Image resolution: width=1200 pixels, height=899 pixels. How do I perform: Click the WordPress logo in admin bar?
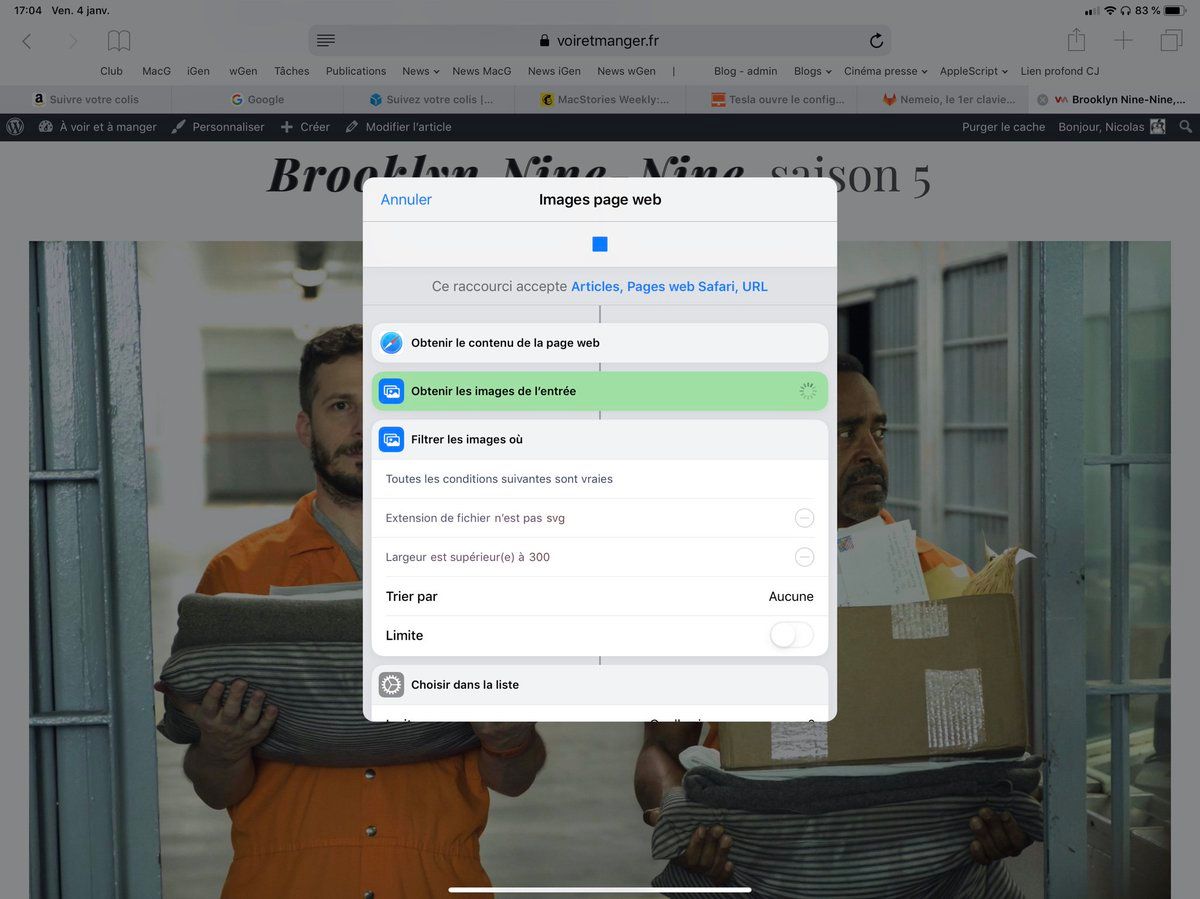pyautogui.click(x=15, y=127)
